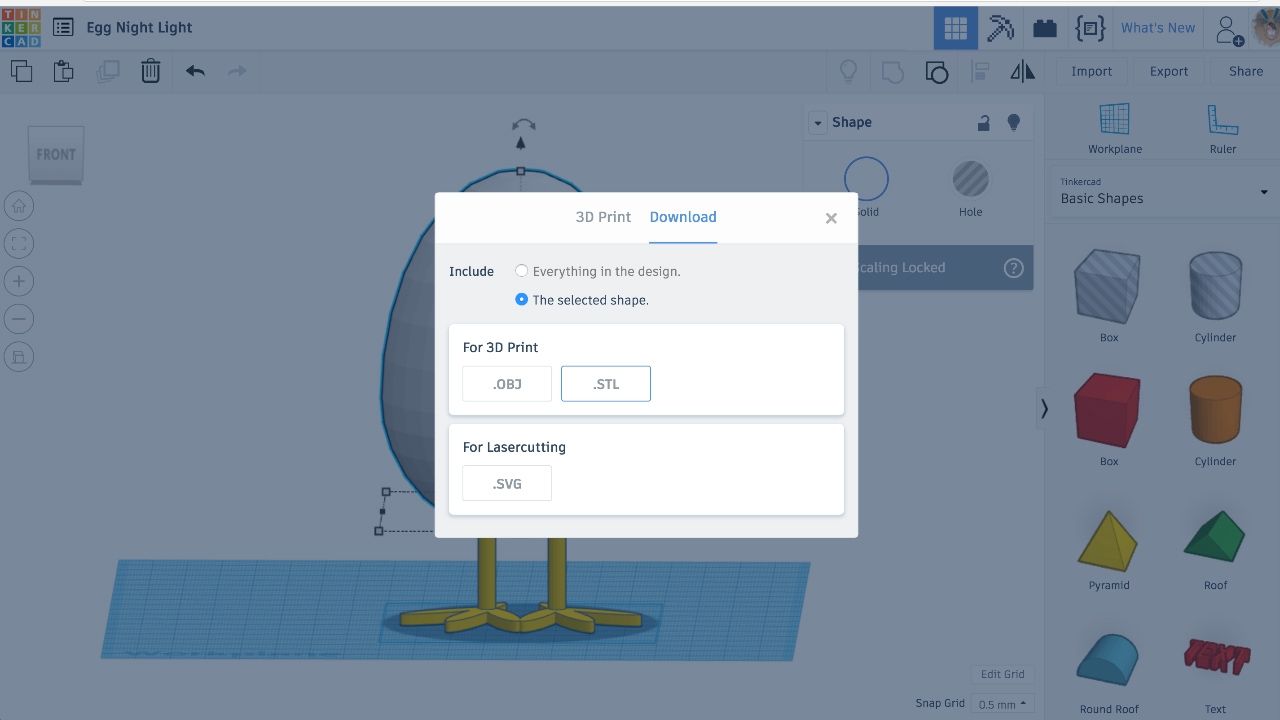This screenshot has width=1280, height=720.
Task: Switch to the 3D Print tab
Action: (603, 217)
